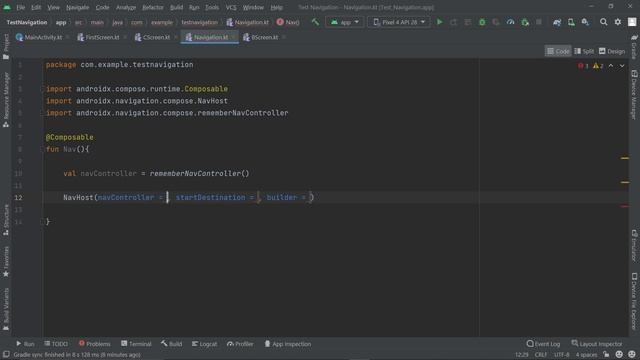
Task: Open the Project tool window
Action: (6, 47)
